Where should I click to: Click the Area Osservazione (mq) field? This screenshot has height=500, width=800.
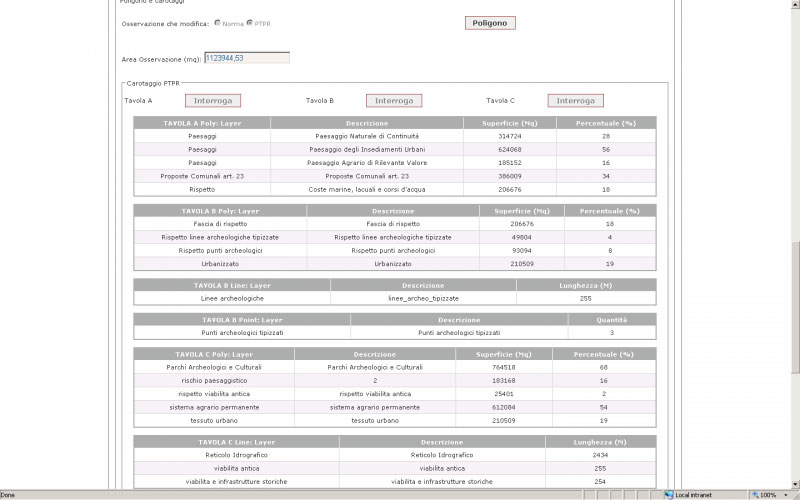tap(247, 58)
